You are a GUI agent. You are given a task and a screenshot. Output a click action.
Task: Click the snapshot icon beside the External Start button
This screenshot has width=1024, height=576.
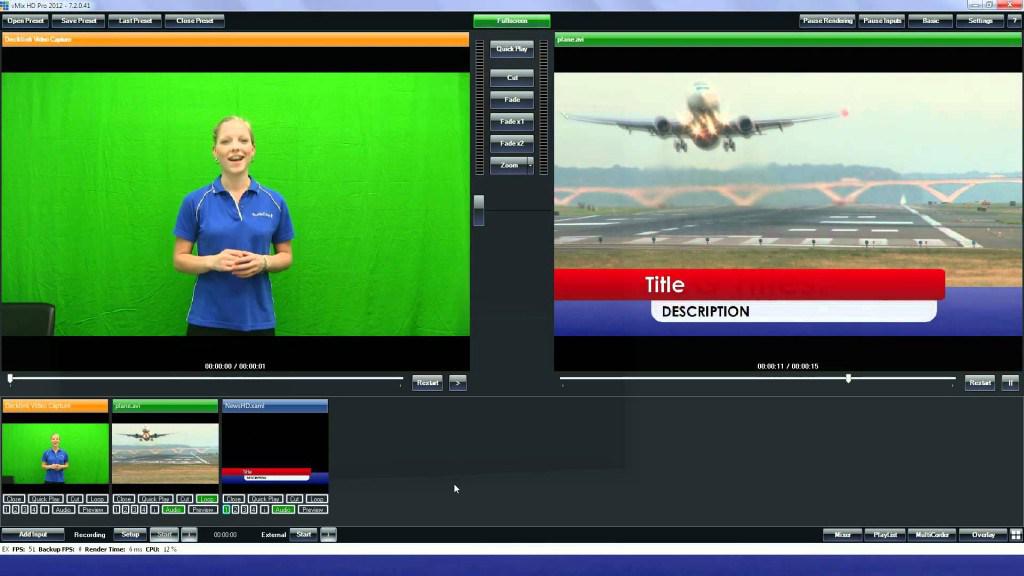(x=328, y=534)
